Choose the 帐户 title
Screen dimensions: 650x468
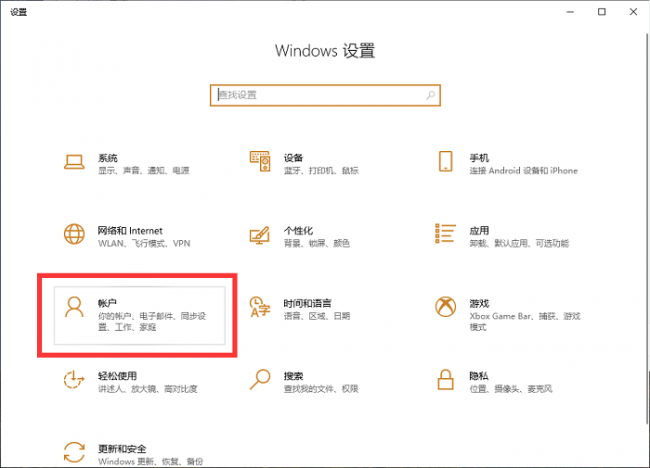(107, 303)
